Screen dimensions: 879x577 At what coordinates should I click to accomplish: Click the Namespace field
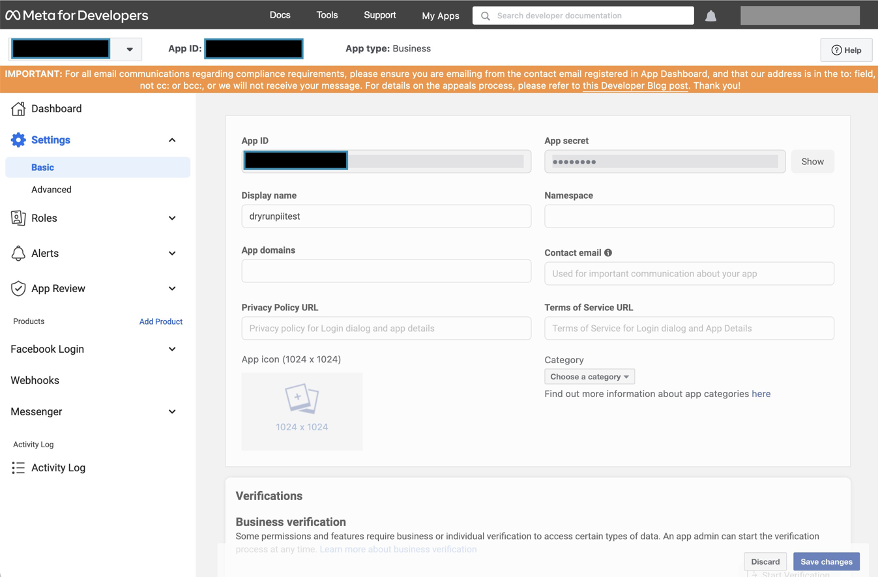[689, 216]
